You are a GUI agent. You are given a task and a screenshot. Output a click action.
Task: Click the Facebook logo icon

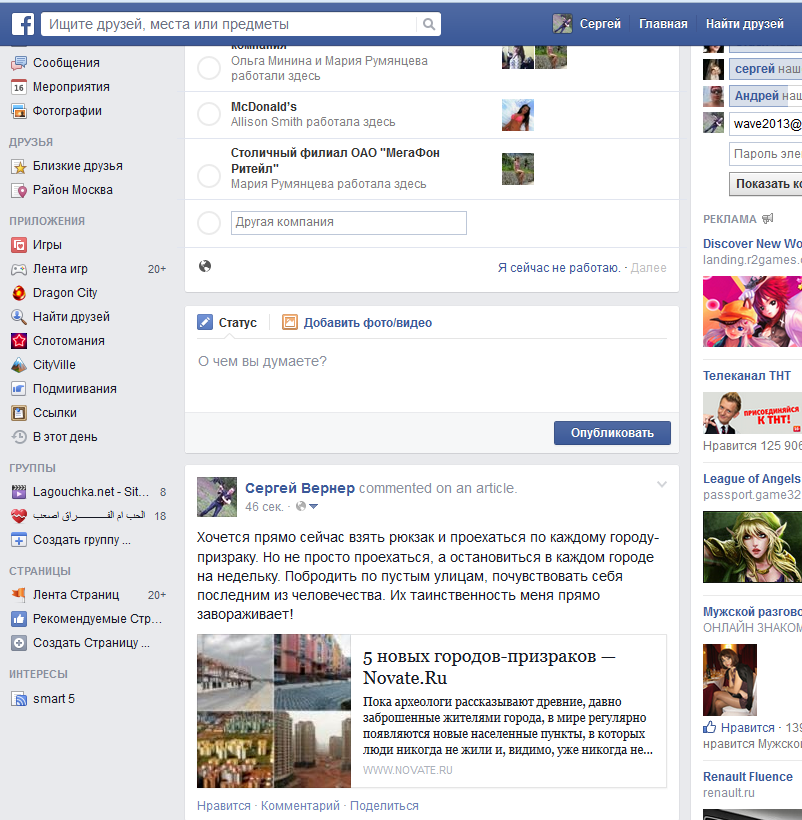pos(23,24)
